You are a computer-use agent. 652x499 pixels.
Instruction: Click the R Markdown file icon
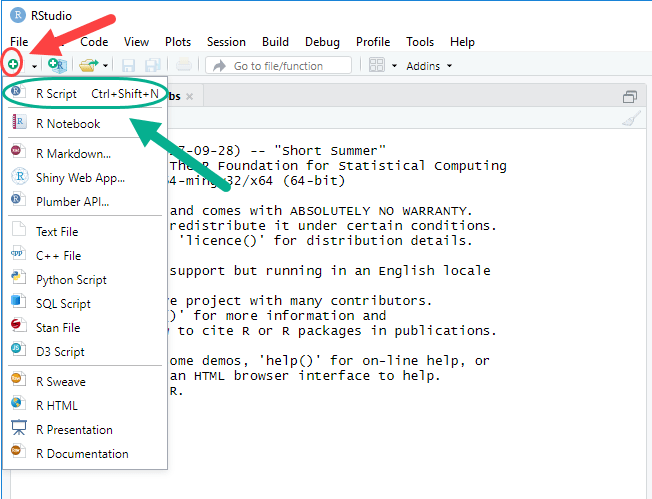[x=18, y=151]
